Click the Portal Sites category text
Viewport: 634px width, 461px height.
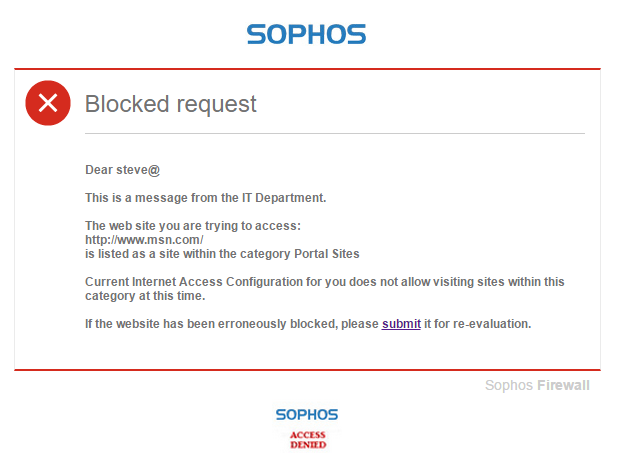click(x=323, y=254)
